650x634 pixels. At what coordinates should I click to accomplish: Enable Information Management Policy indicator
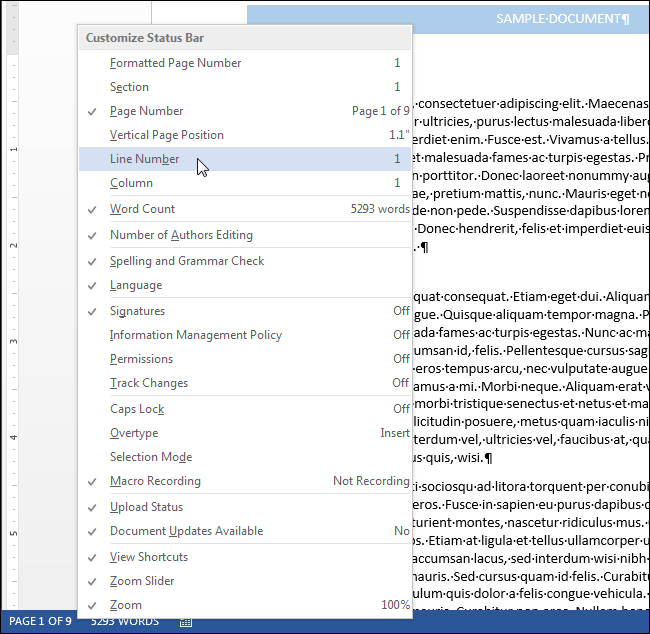[245, 335]
